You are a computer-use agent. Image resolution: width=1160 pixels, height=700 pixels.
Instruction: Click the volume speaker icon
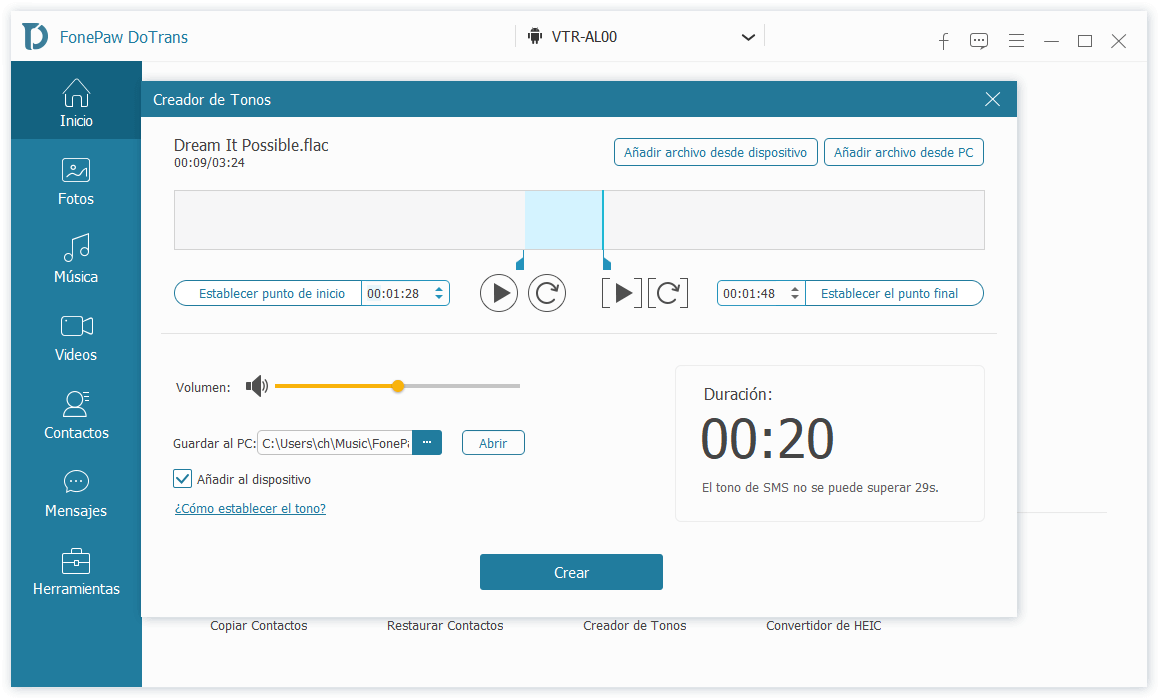(257, 386)
